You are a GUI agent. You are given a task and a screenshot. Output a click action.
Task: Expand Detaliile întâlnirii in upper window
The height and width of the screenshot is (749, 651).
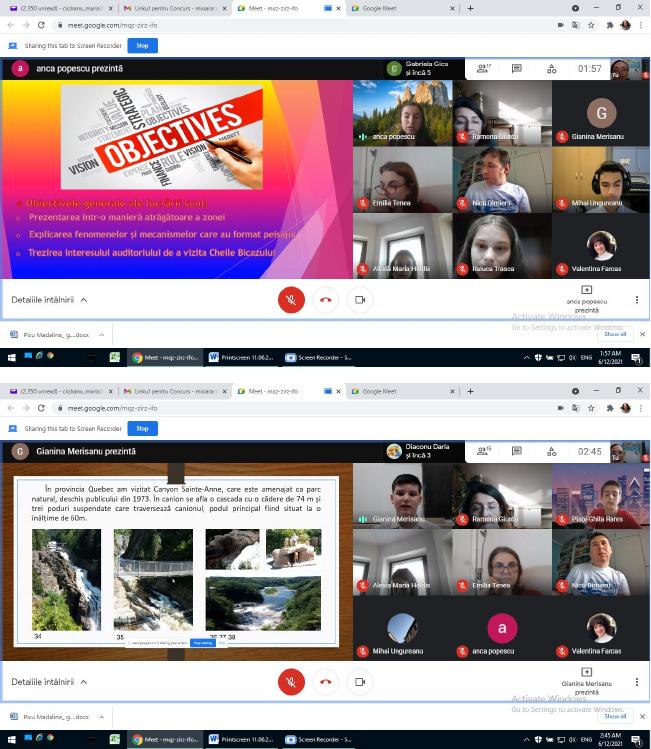coord(49,300)
